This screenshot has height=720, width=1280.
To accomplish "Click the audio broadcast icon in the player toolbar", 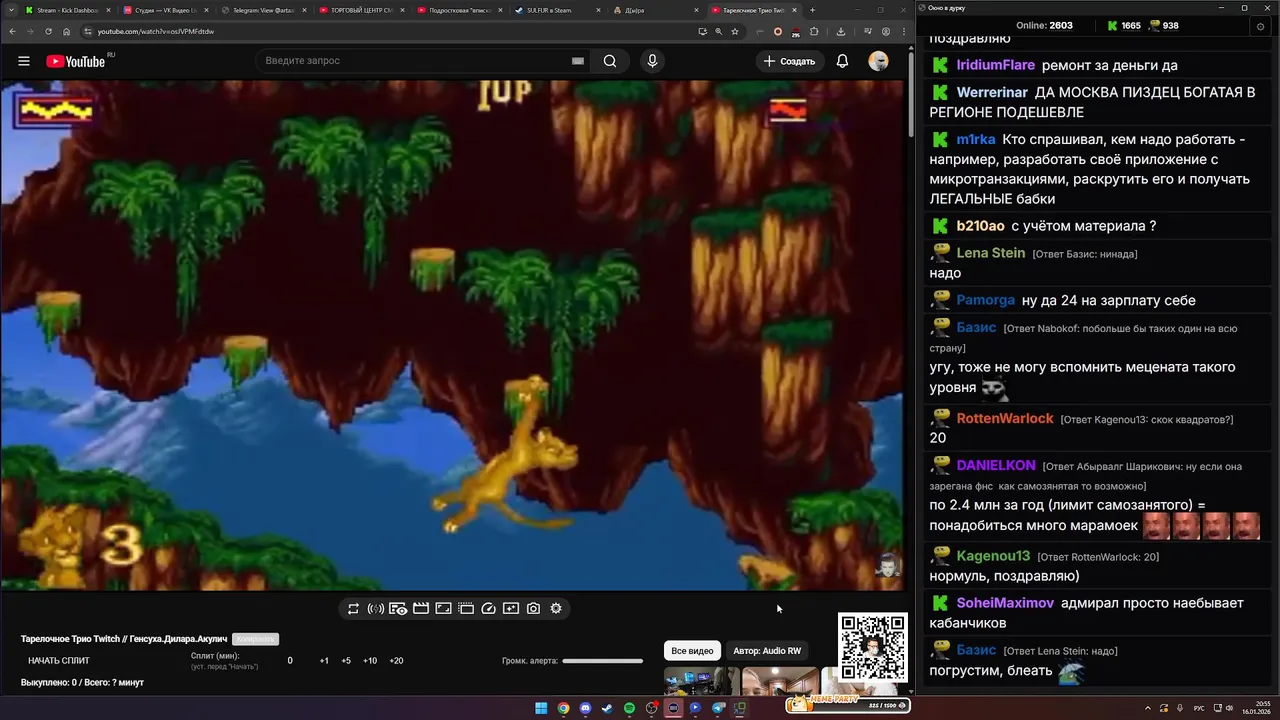I will (x=375, y=608).
